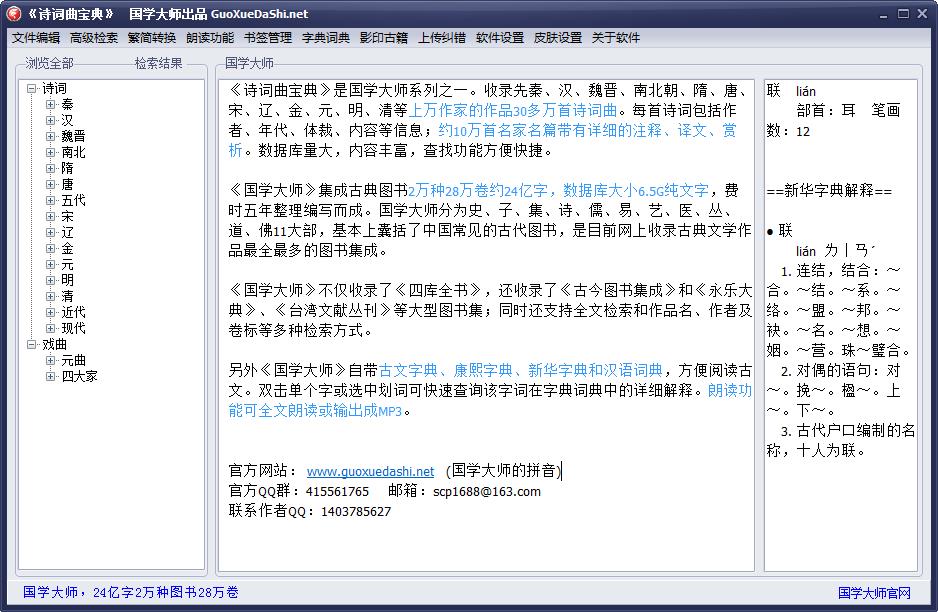Click 国学大师官网 link in status bar
The height and width of the screenshot is (612, 938).
[x=874, y=593]
